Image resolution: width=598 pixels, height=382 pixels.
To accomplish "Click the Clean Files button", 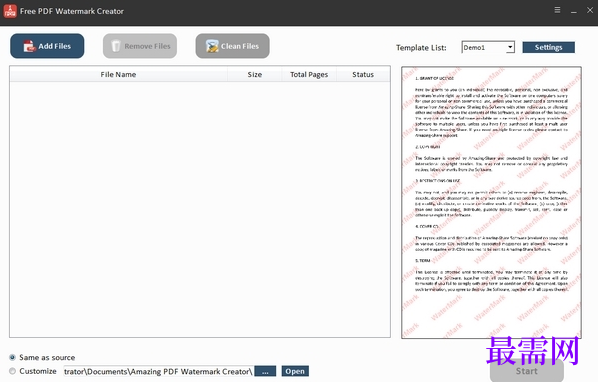I will (x=233, y=46).
